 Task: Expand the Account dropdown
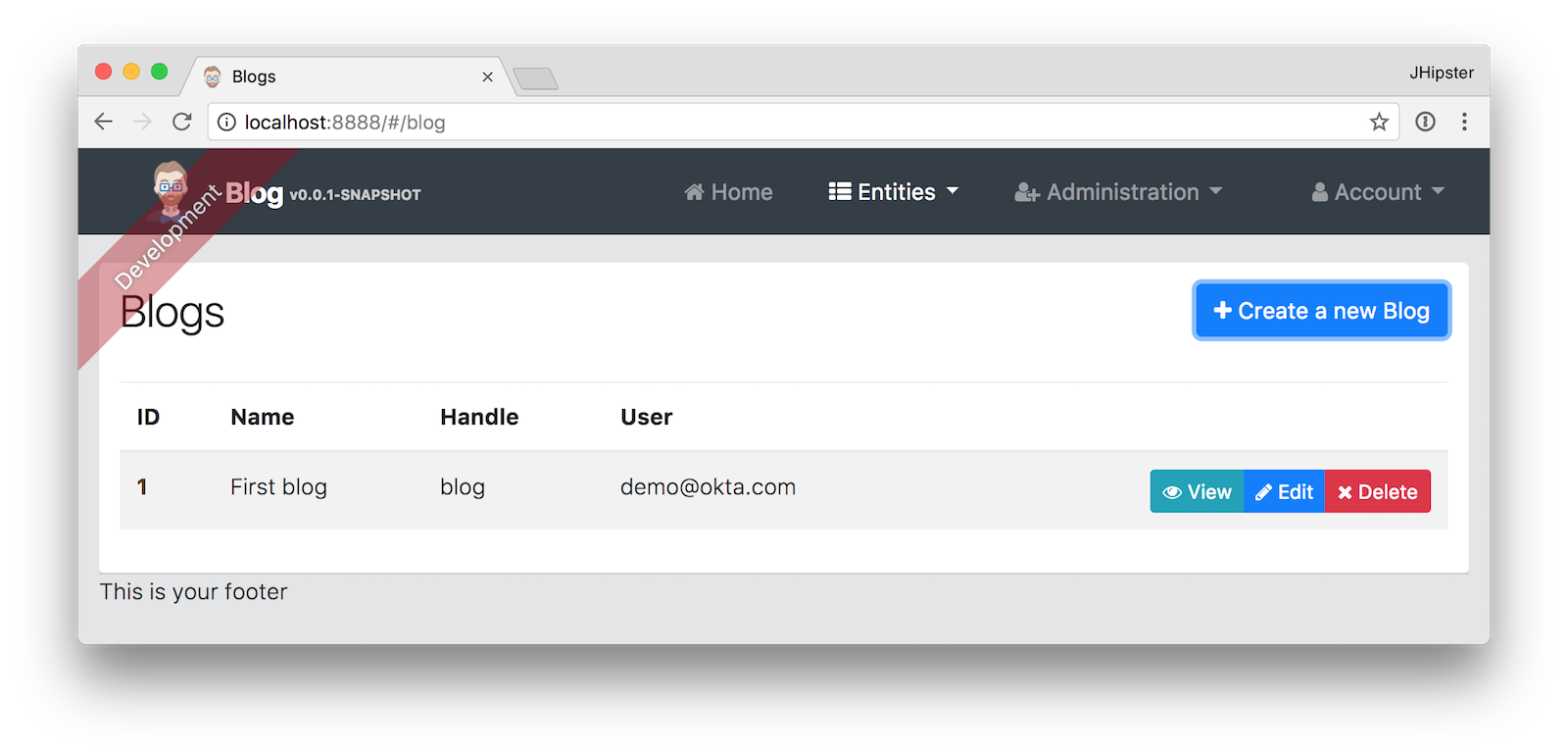tap(1378, 192)
